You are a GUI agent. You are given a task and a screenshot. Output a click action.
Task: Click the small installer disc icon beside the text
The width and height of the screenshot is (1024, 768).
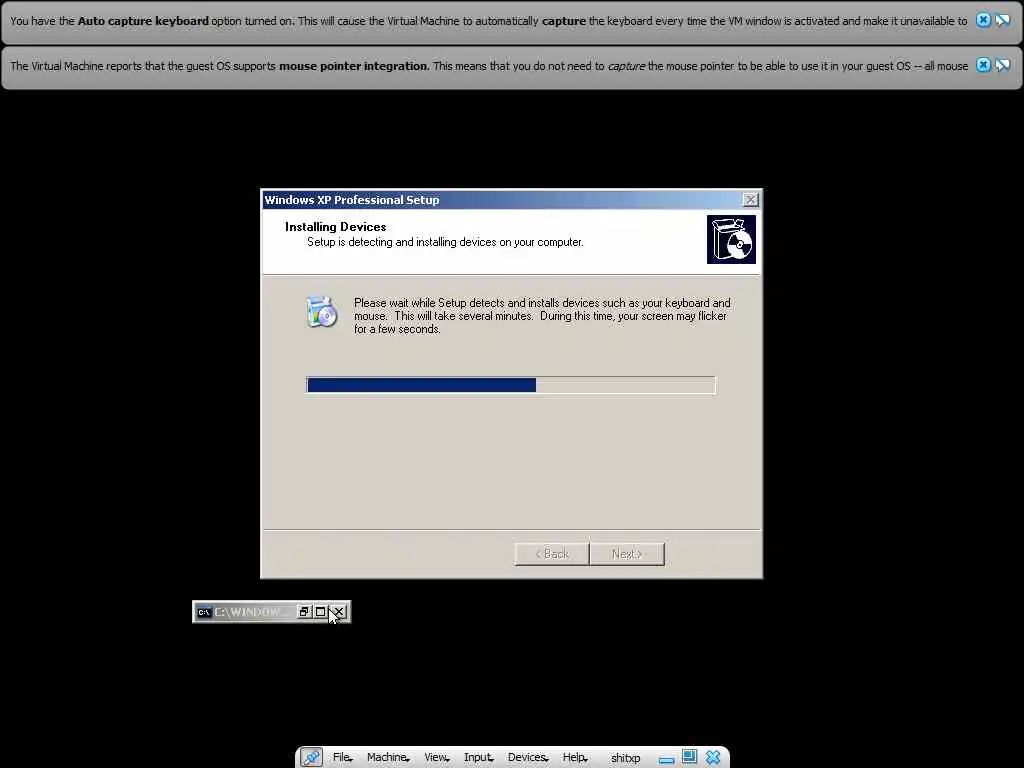tap(321, 312)
